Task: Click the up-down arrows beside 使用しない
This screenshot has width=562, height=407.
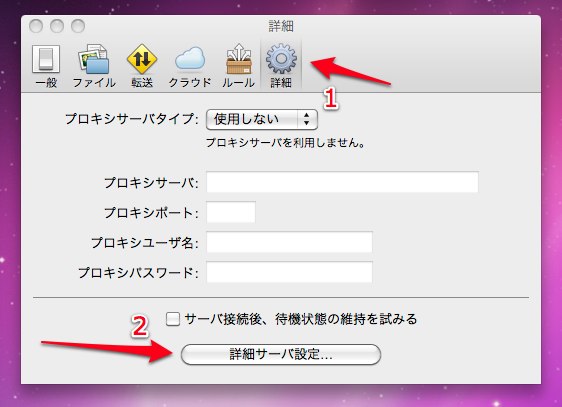Action: click(x=306, y=119)
